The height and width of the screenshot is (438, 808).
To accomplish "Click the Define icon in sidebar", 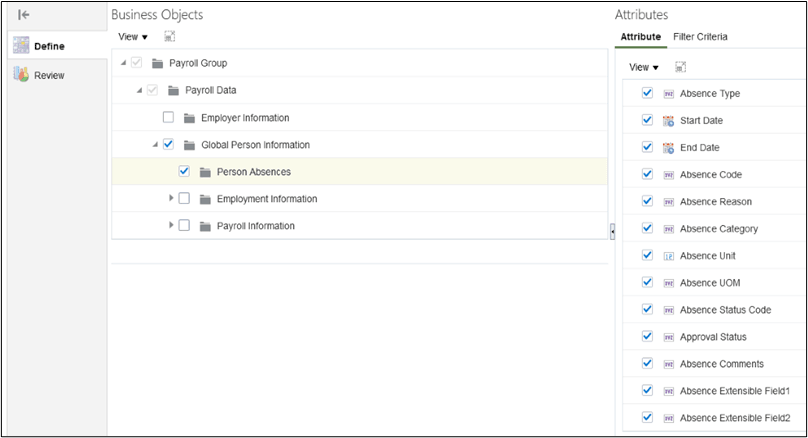I will tap(21, 47).
